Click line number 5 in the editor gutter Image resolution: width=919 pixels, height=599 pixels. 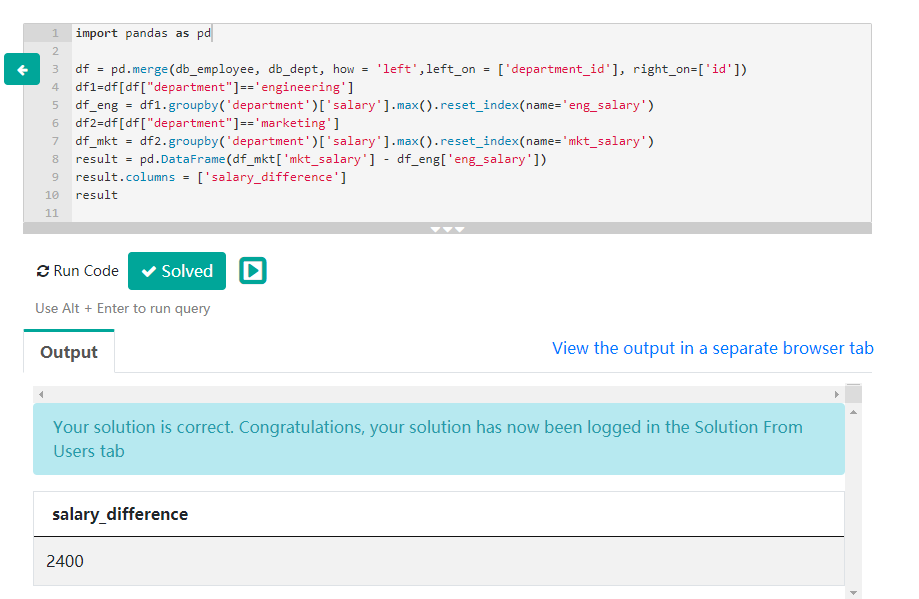[x=53, y=105]
